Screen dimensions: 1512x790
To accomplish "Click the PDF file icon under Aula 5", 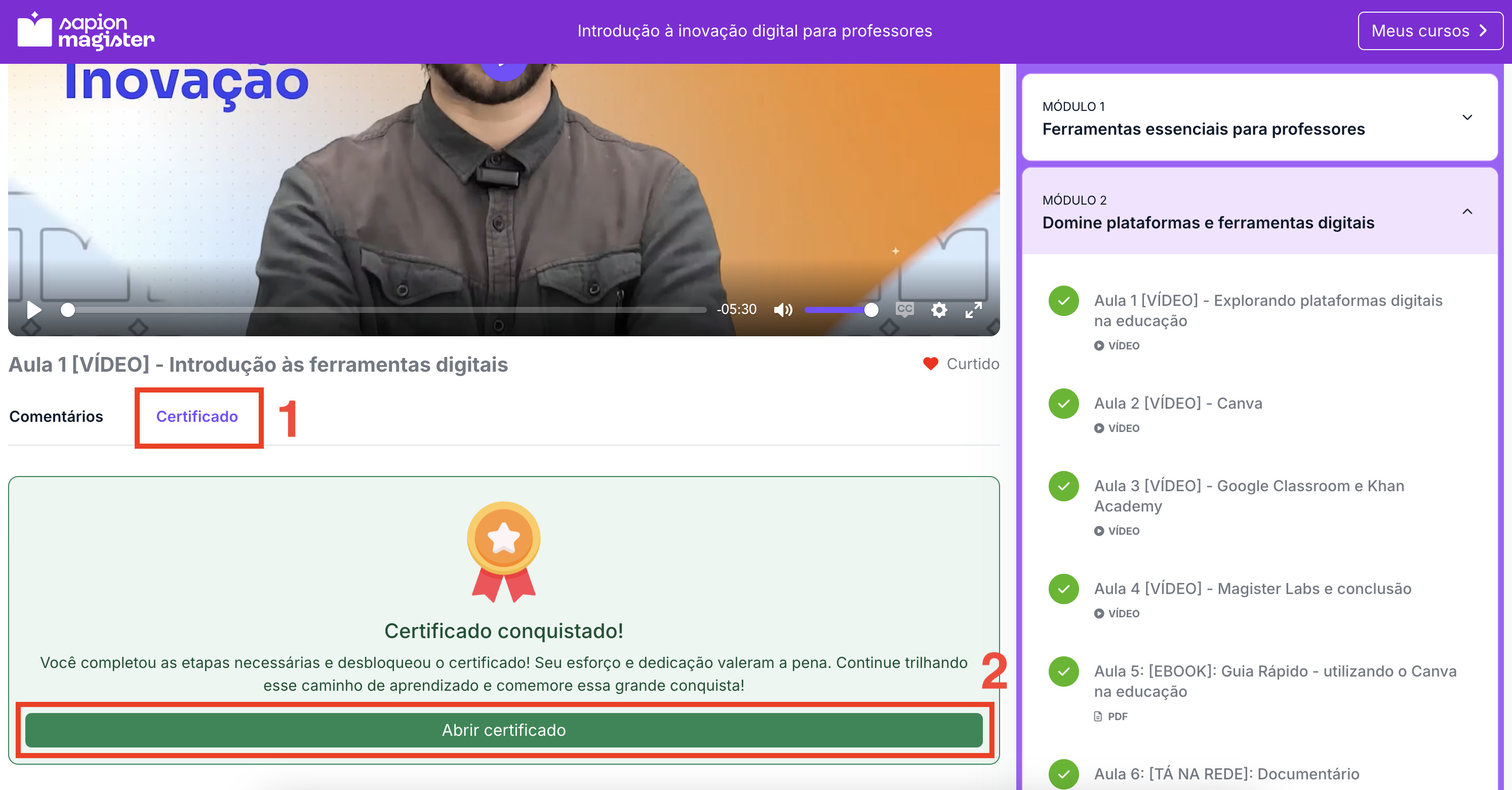I will [1098, 716].
